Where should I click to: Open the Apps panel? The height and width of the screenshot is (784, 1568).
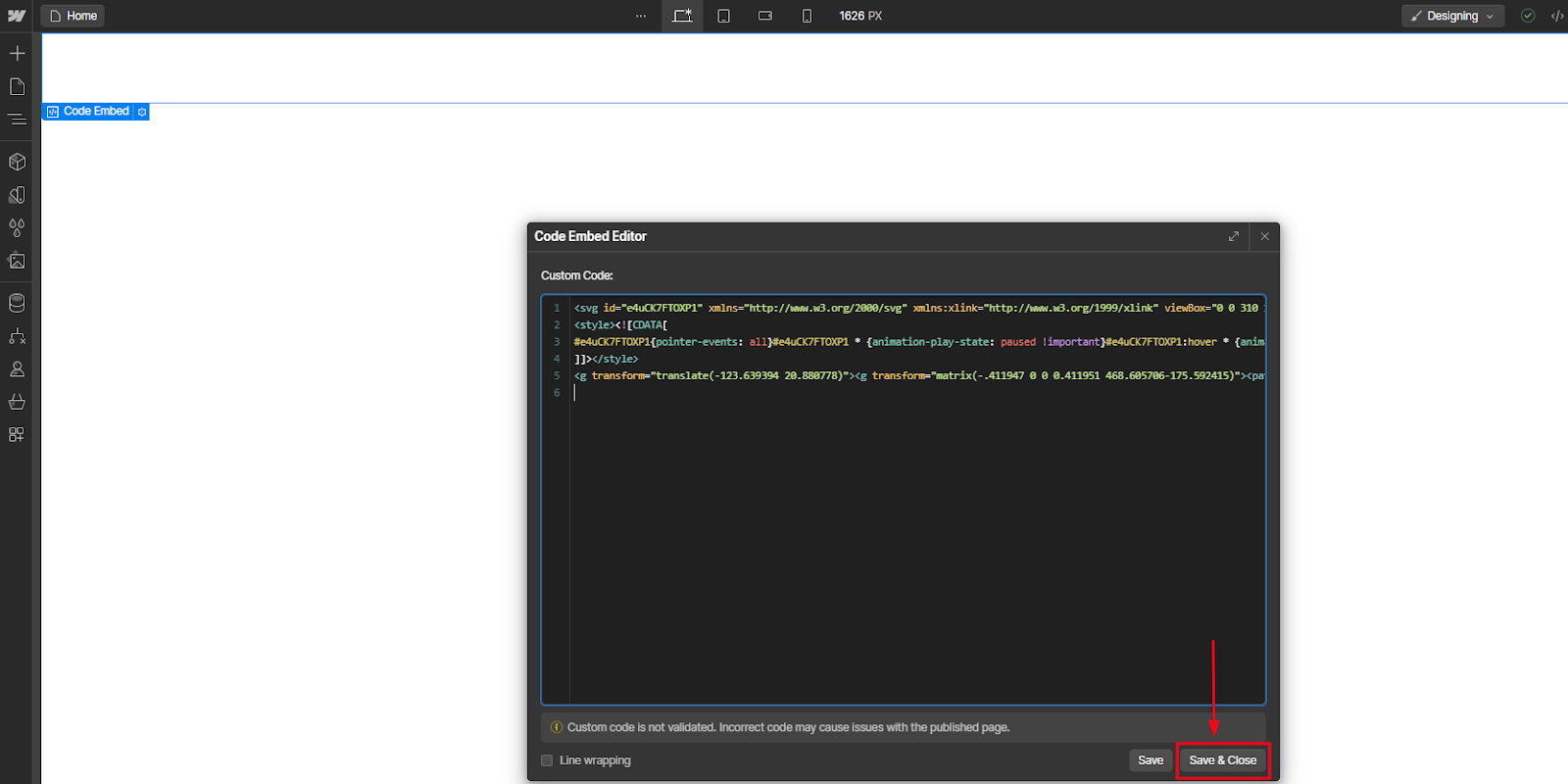coord(17,434)
